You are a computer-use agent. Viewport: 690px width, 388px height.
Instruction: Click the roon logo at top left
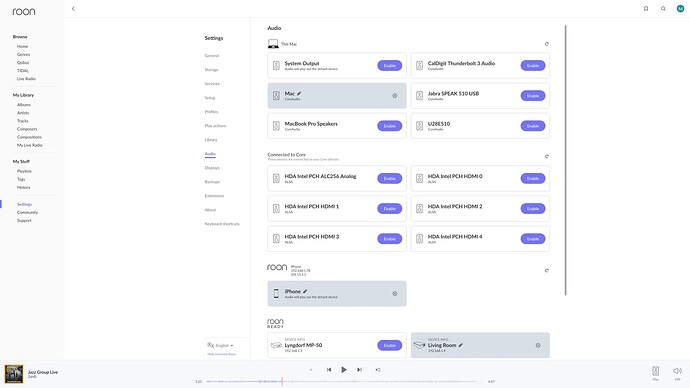pos(24,11)
